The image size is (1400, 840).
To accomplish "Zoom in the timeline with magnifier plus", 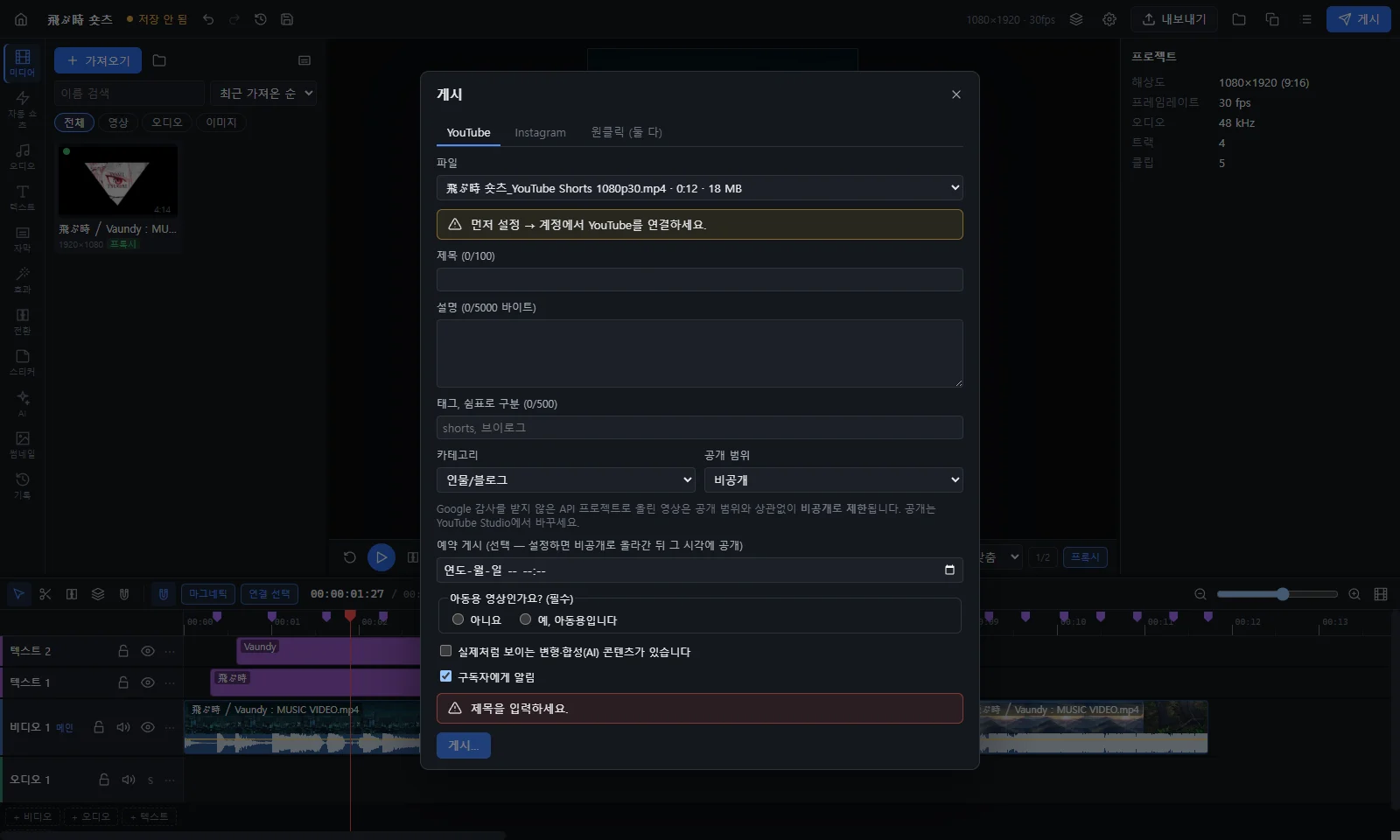I will [1354, 594].
